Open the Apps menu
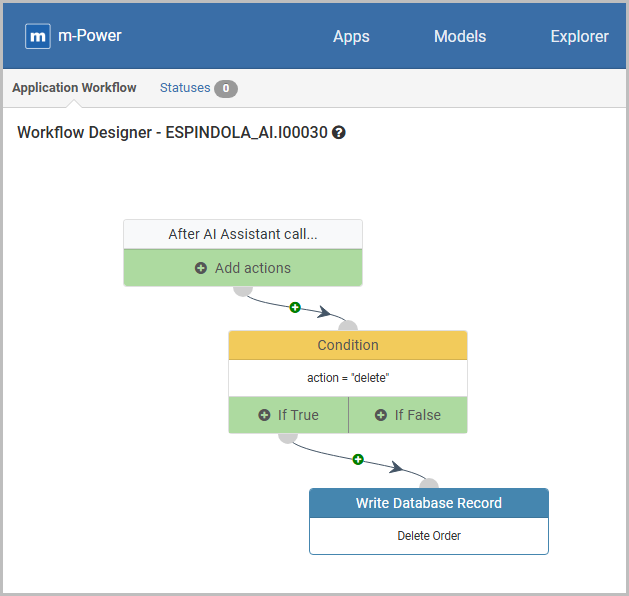This screenshot has width=629, height=596. coord(351,36)
